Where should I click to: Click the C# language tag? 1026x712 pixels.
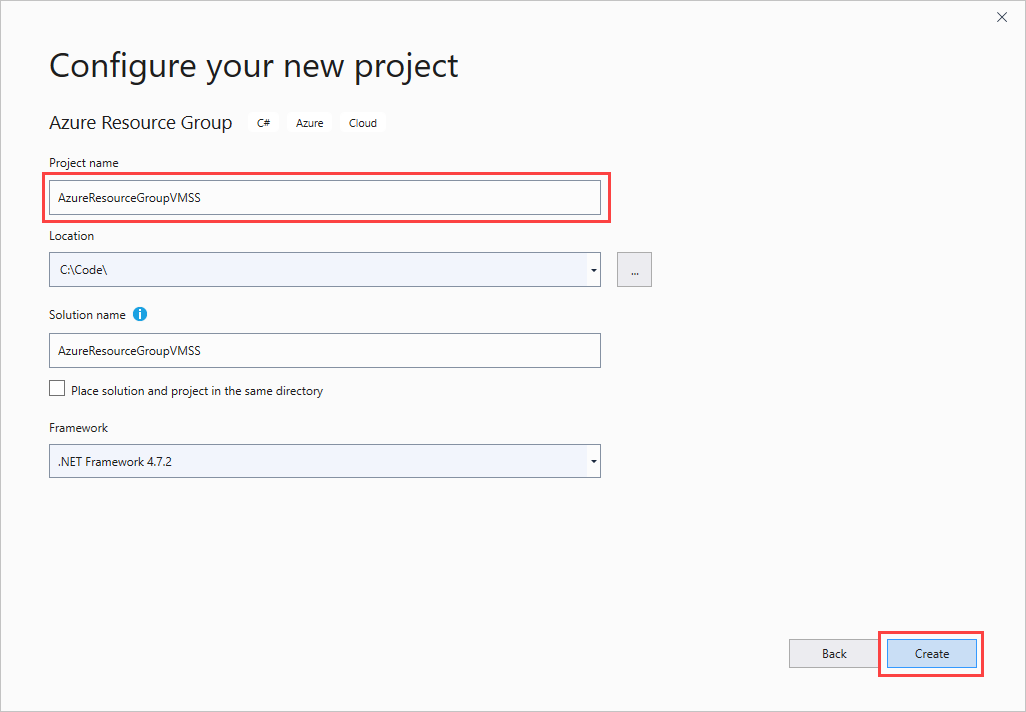point(264,123)
